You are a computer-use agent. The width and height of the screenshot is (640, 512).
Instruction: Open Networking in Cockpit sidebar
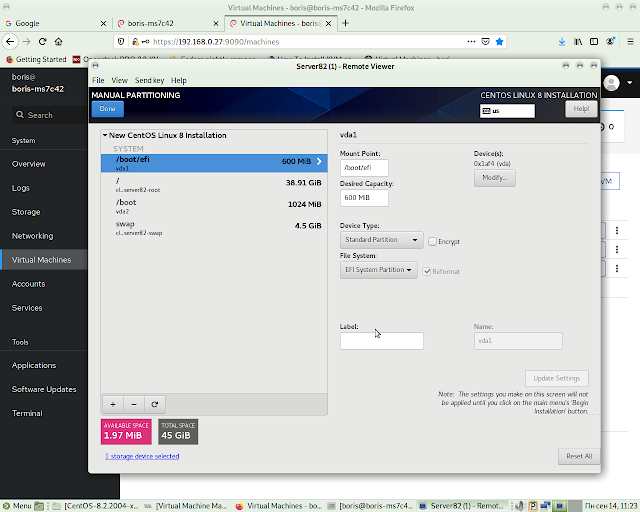[33, 236]
